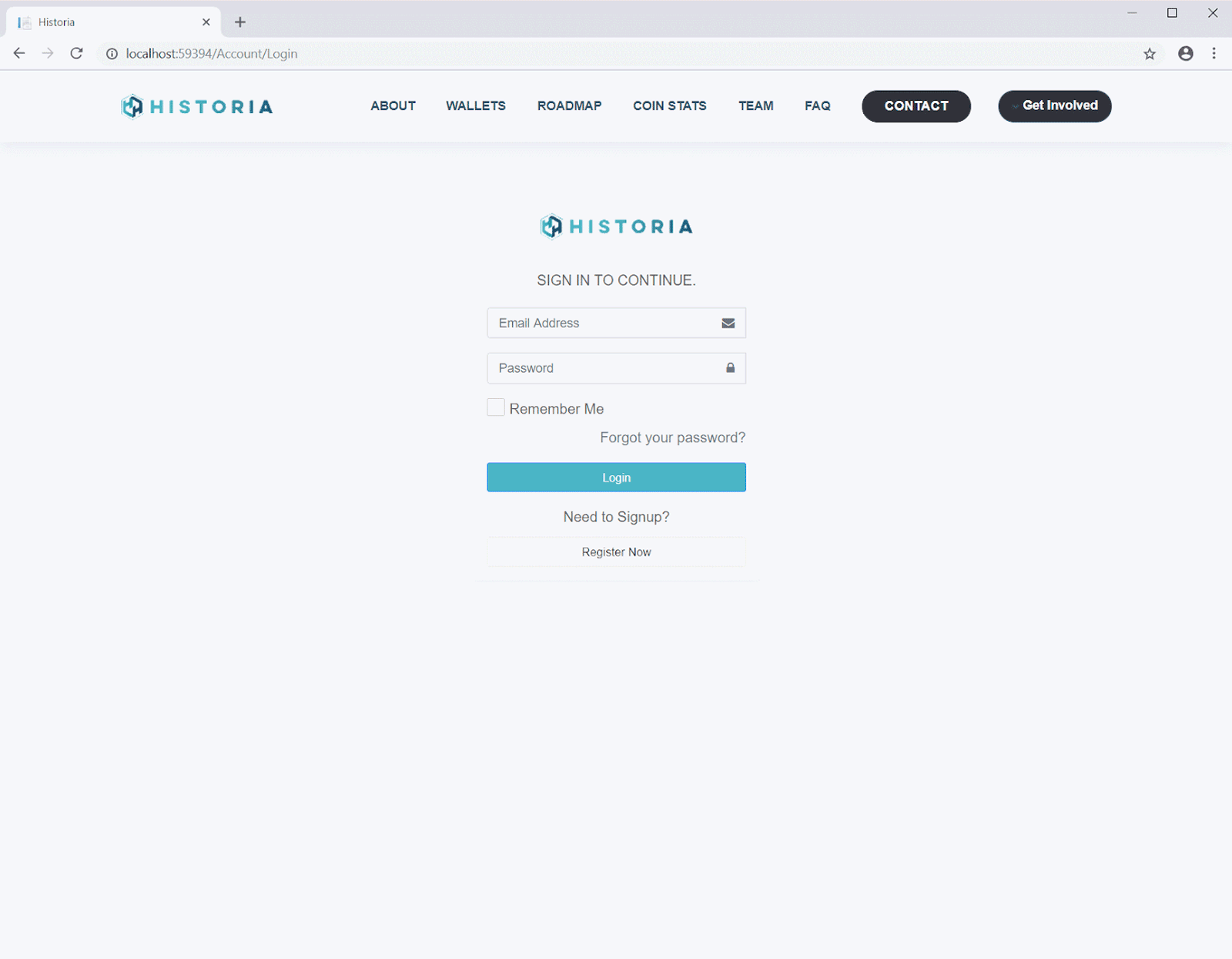1232x959 pixels.
Task: Go to the About menu item
Action: pyautogui.click(x=393, y=106)
